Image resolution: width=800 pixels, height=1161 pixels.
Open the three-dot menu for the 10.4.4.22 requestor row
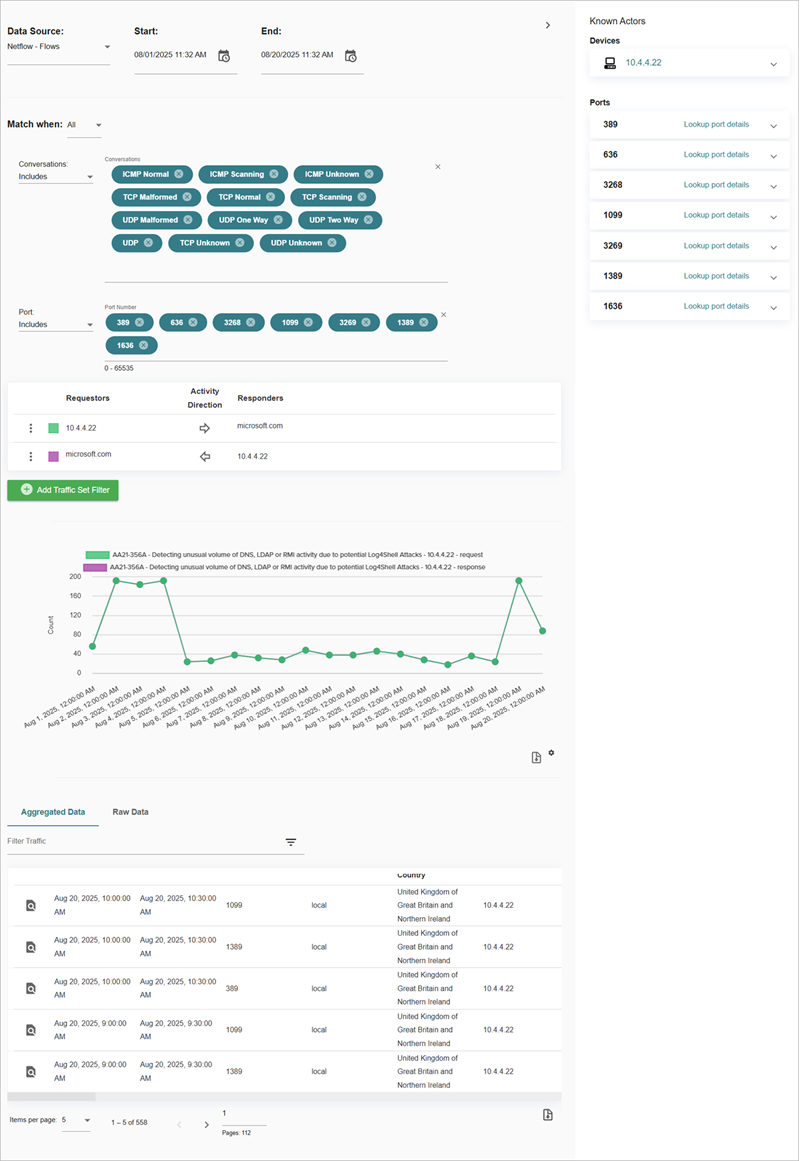[x=30, y=427]
